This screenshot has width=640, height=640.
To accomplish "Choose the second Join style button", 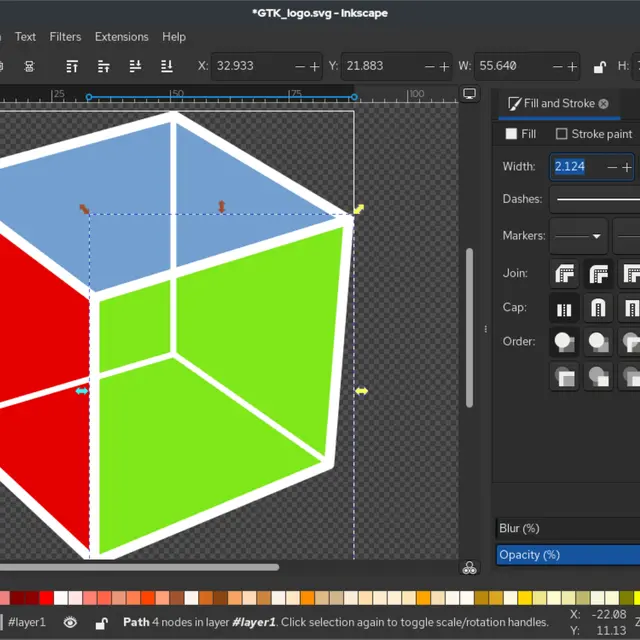I will [x=598, y=273].
